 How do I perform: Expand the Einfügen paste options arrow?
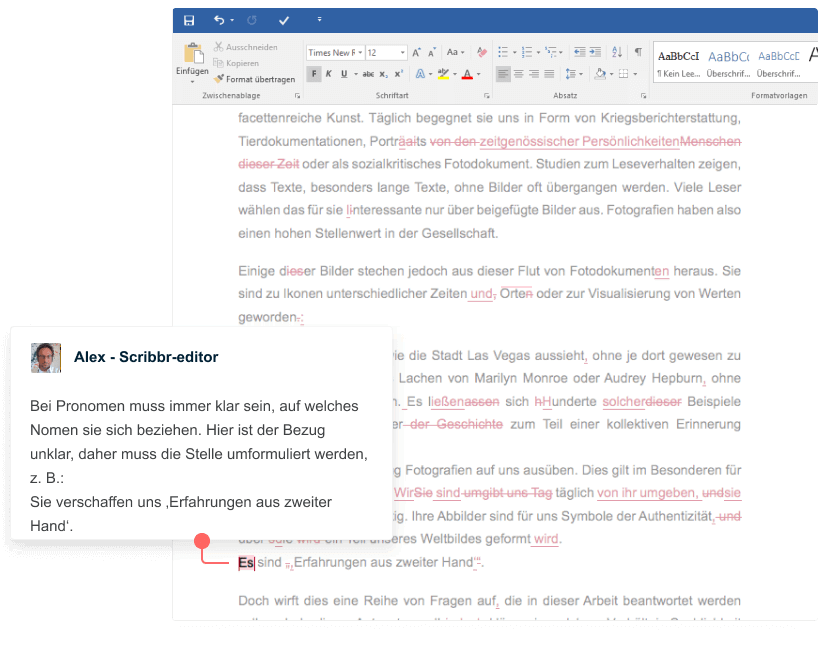pyautogui.click(x=192, y=82)
